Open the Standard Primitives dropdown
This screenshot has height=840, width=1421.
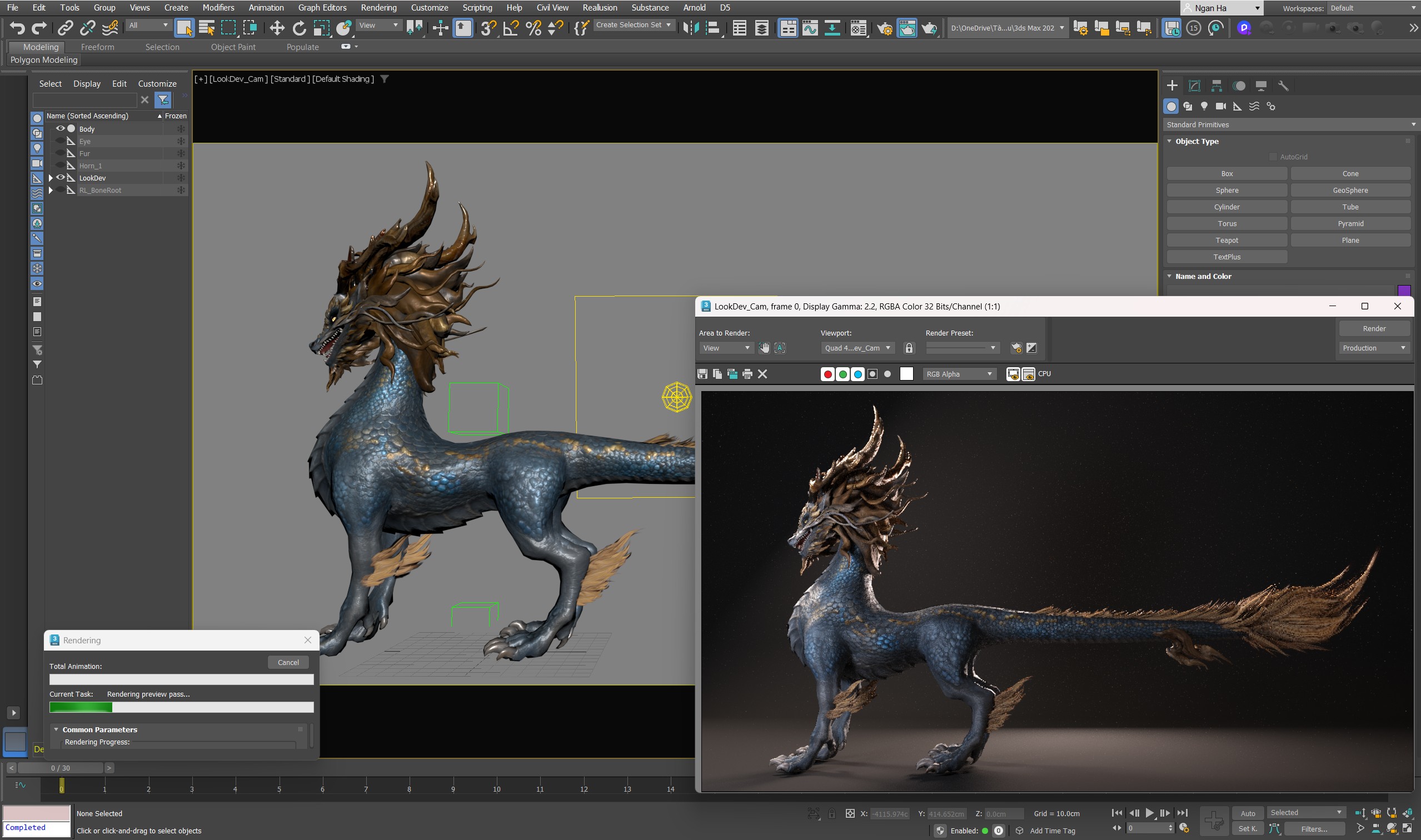pos(1290,124)
